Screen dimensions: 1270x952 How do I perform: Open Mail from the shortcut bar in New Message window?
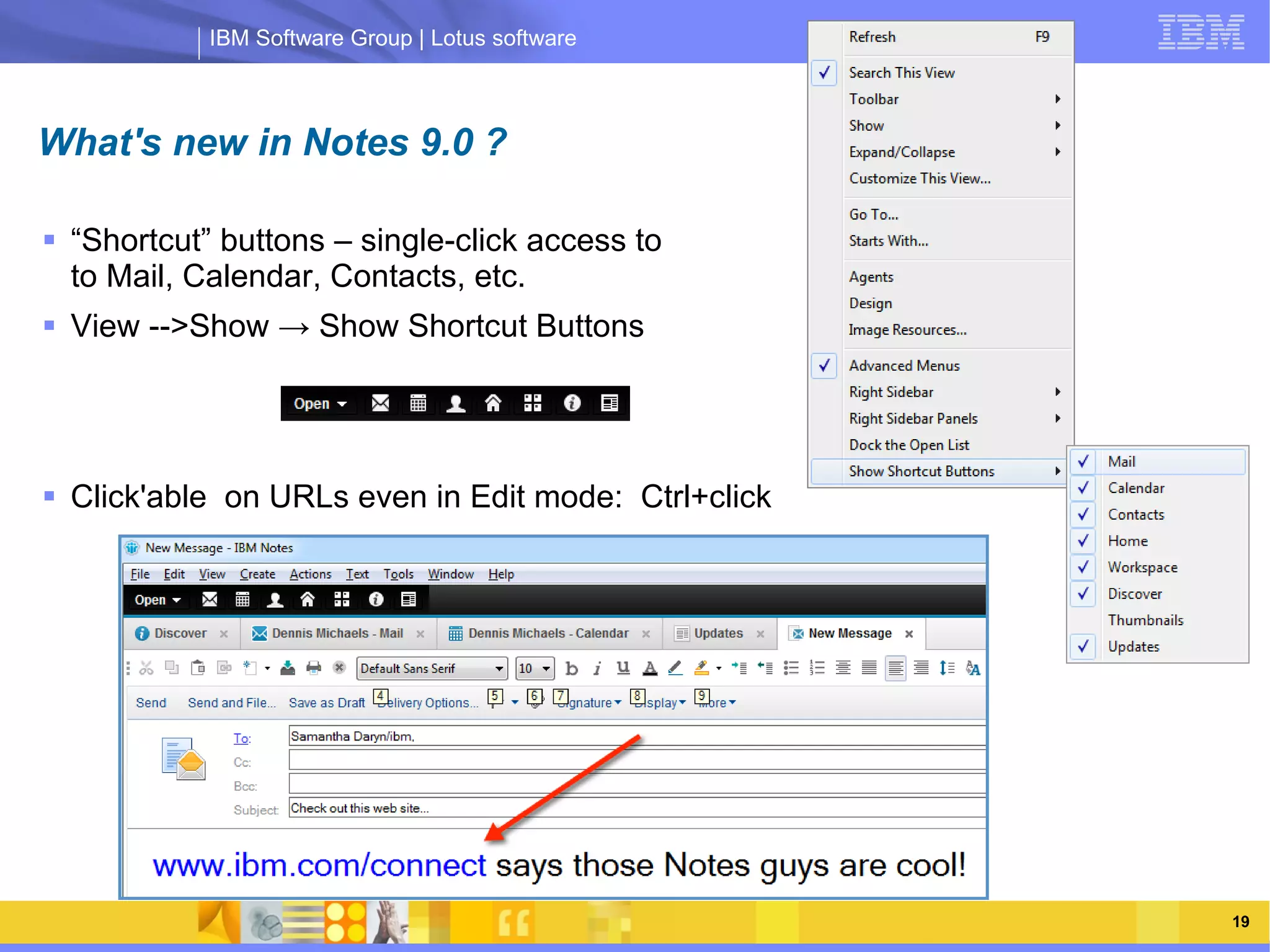tap(210, 599)
